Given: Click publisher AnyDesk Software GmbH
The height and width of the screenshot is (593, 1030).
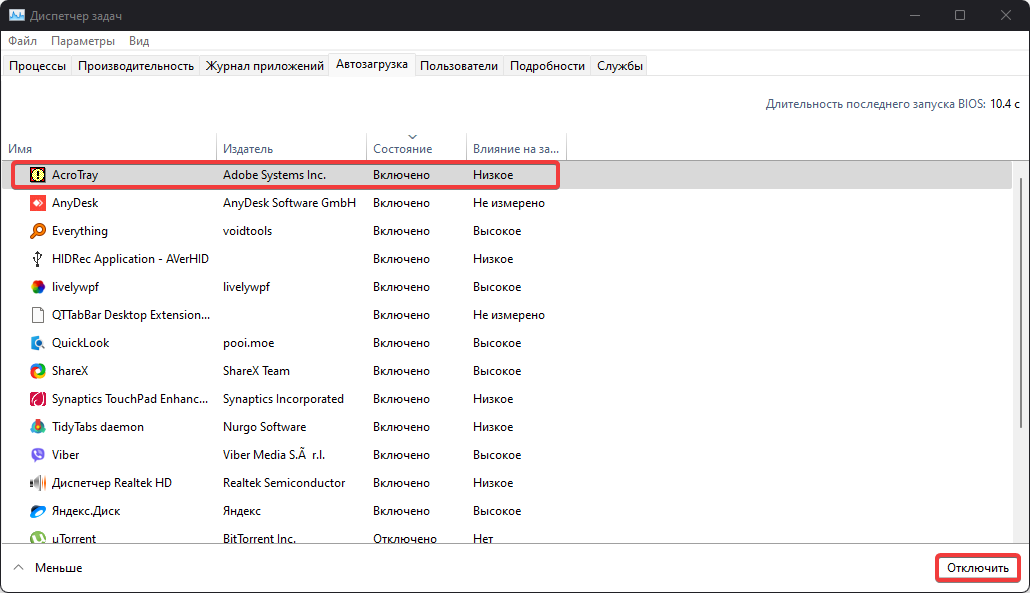Looking at the screenshot, I should [x=290, y=203].
